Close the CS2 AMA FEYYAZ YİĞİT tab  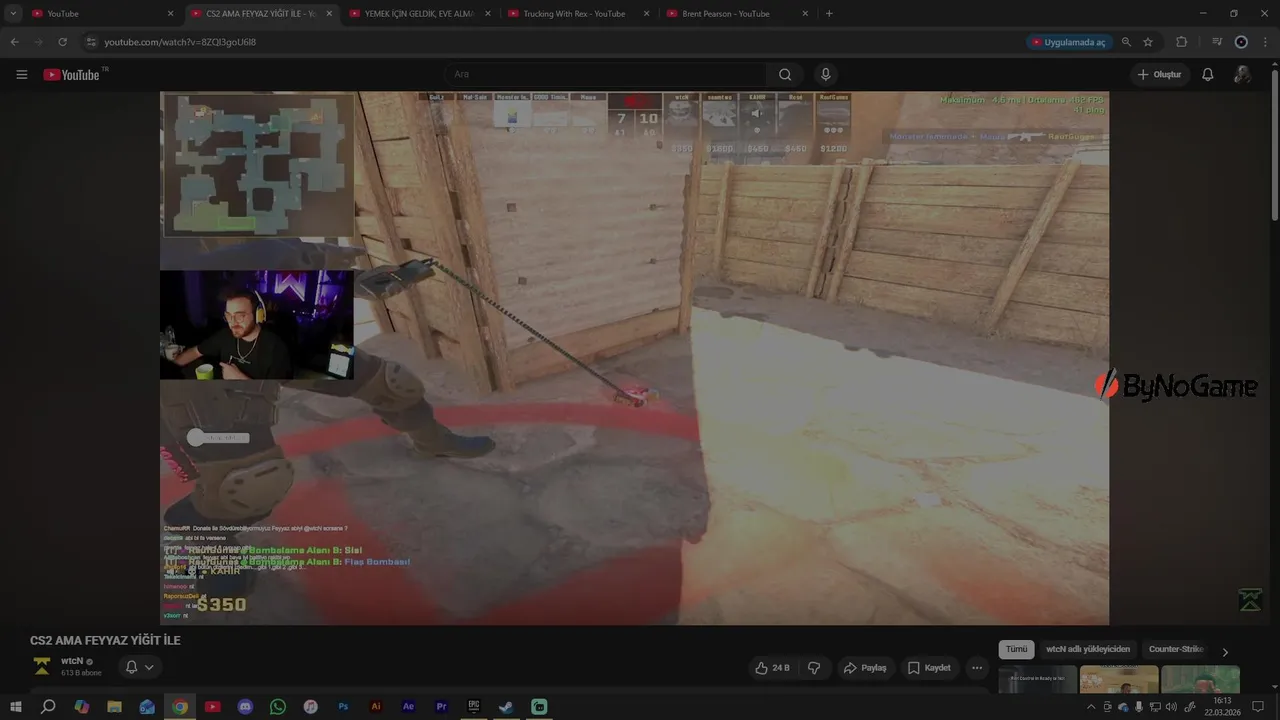[x=329, y=14]
